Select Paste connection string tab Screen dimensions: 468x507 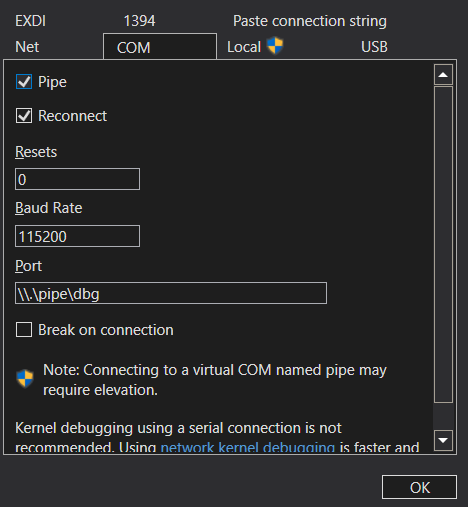[x=310, y=21]
